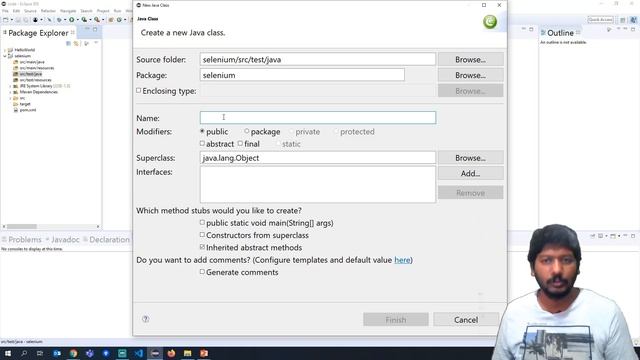Click the Superclass text field
640x360 pixels.
pos(318,158)
